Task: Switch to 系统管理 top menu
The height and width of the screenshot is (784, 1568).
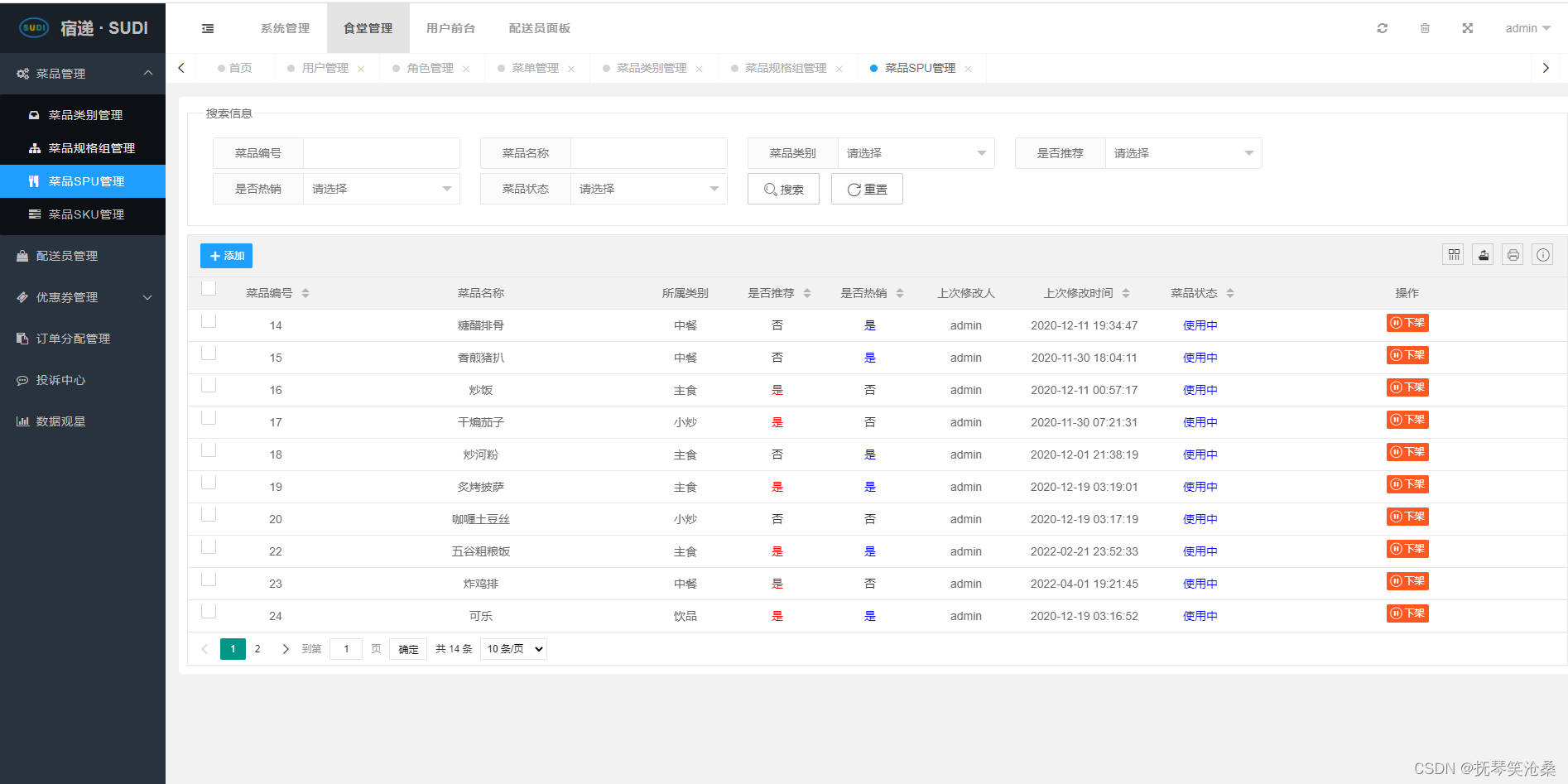Action: [285, 28]
